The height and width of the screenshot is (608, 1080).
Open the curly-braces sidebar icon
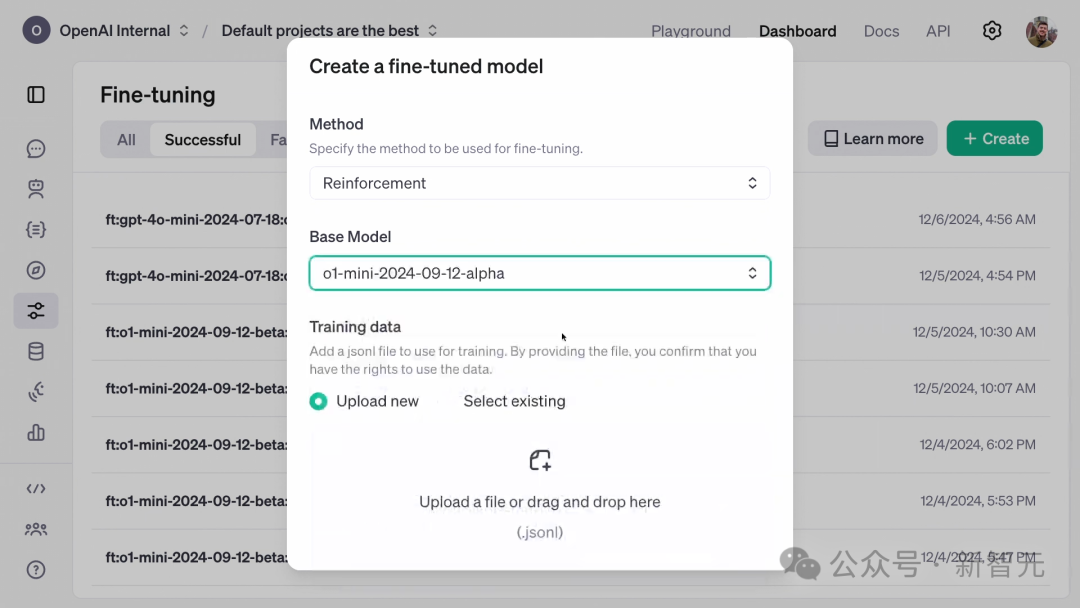click(x=36, y=229)
